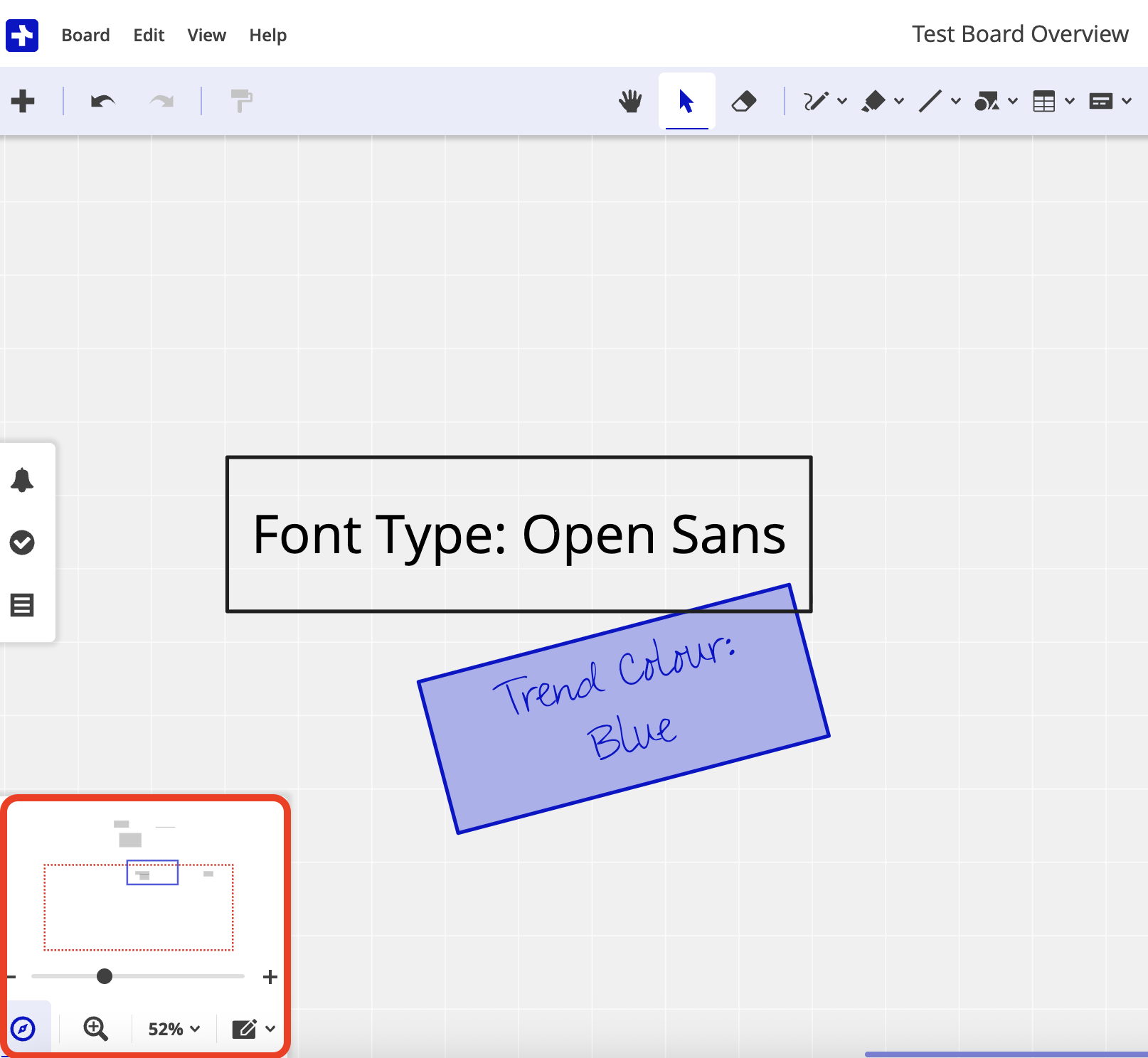Click the plus add icon in toolbar
The height and width of the screenshot is (1058, 1148).
(23, 101)
